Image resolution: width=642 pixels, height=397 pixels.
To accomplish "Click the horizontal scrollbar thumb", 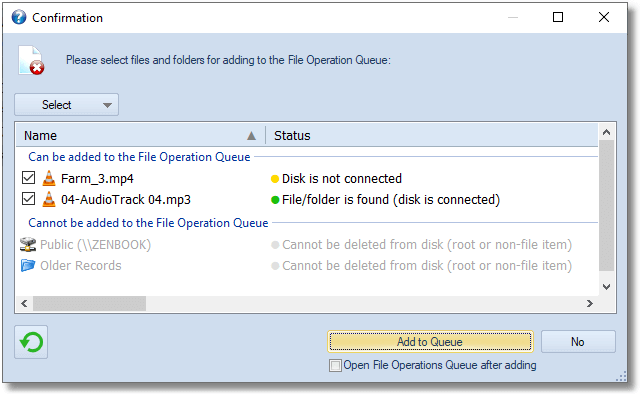I will [89, 304].
